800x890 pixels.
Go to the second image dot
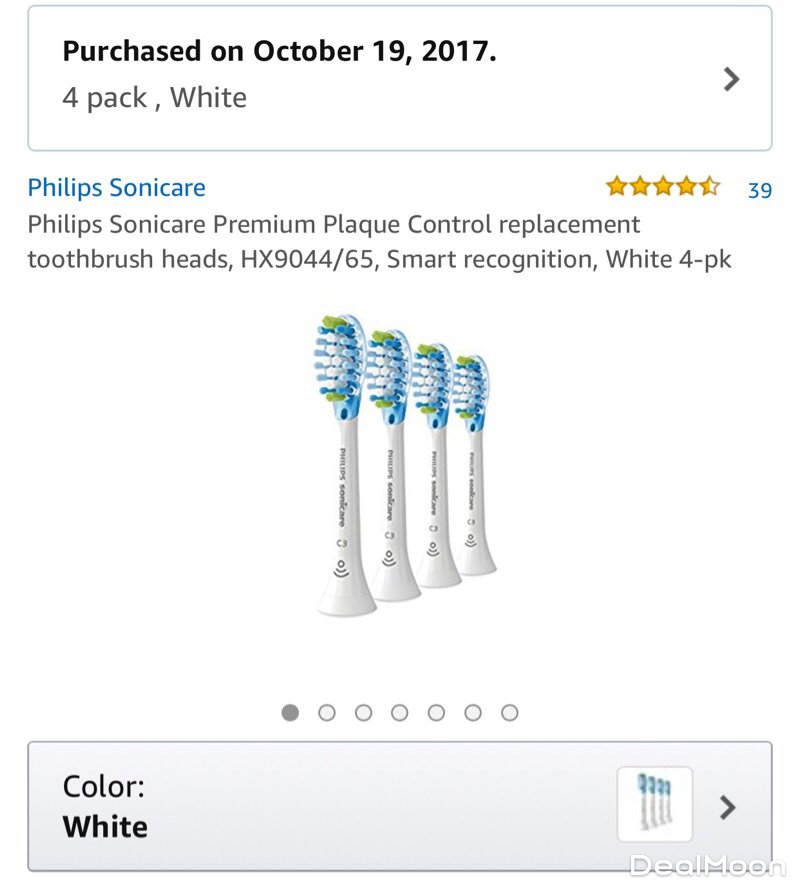tap(327, 713)
